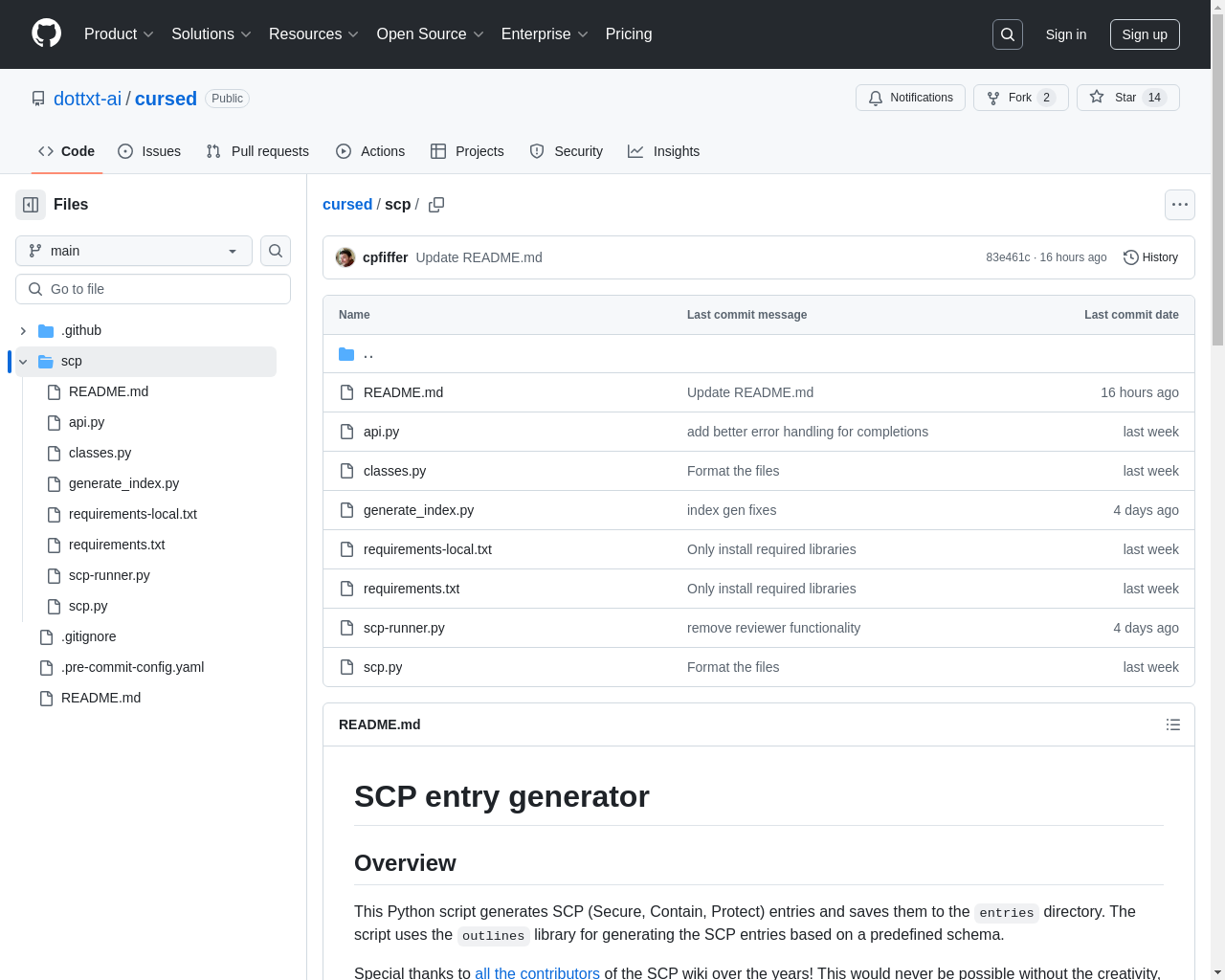Click the fork icon button
The image size is (1225, 980).
pos(993,98)
